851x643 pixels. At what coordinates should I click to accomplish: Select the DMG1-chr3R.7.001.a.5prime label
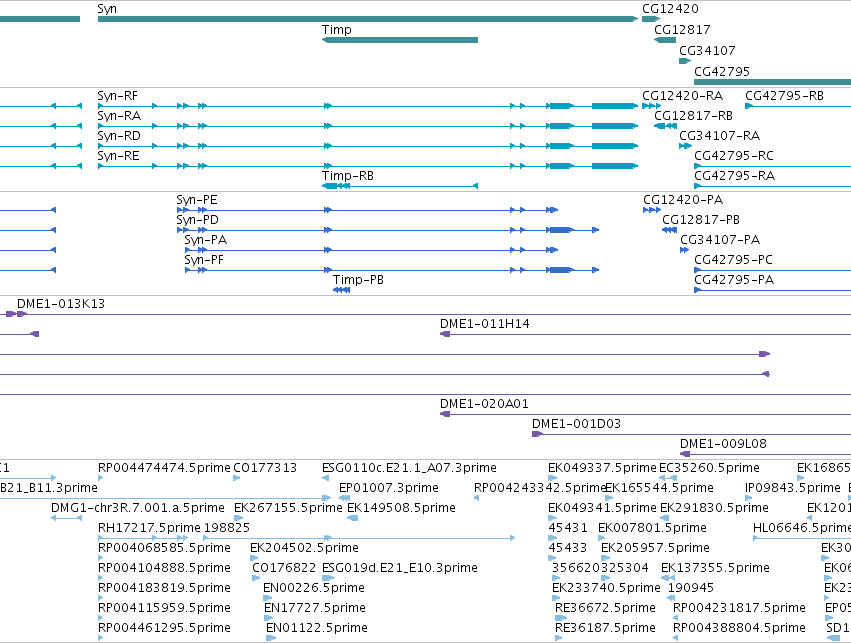[x=138, y=508]
